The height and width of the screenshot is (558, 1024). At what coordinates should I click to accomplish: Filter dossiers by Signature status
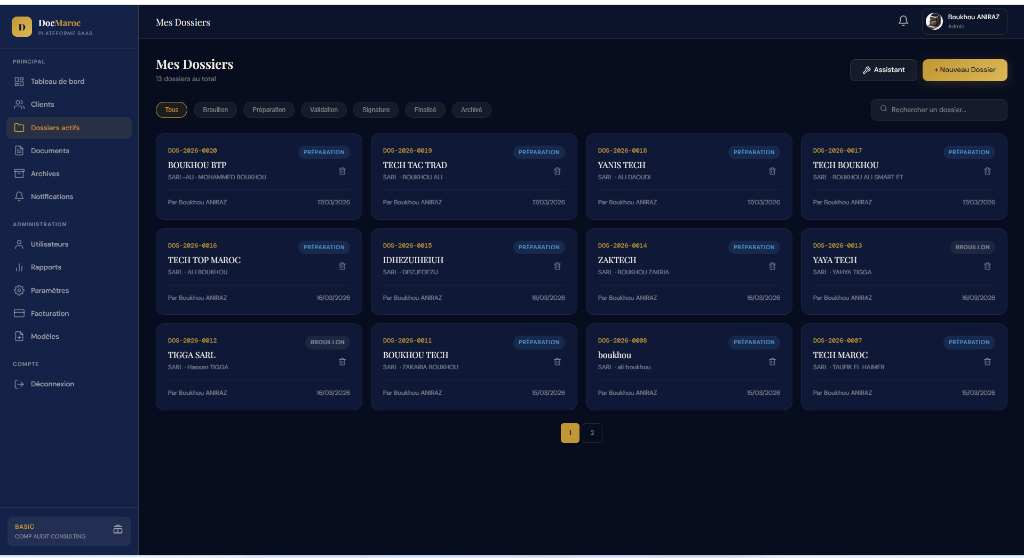[376, 110]
